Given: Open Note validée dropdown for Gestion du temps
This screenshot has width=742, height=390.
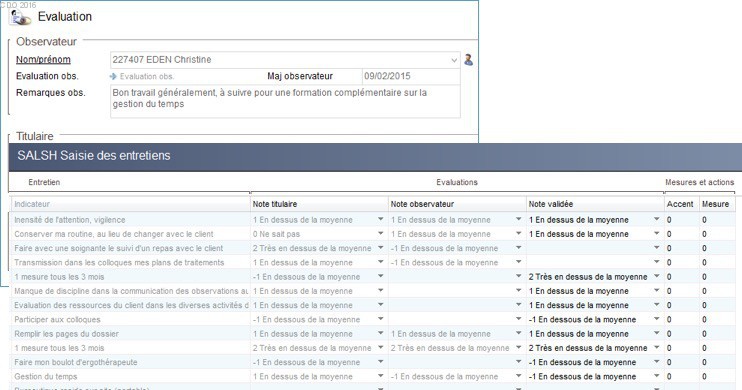Looking at the screenshot, I should tap(657, 376).
